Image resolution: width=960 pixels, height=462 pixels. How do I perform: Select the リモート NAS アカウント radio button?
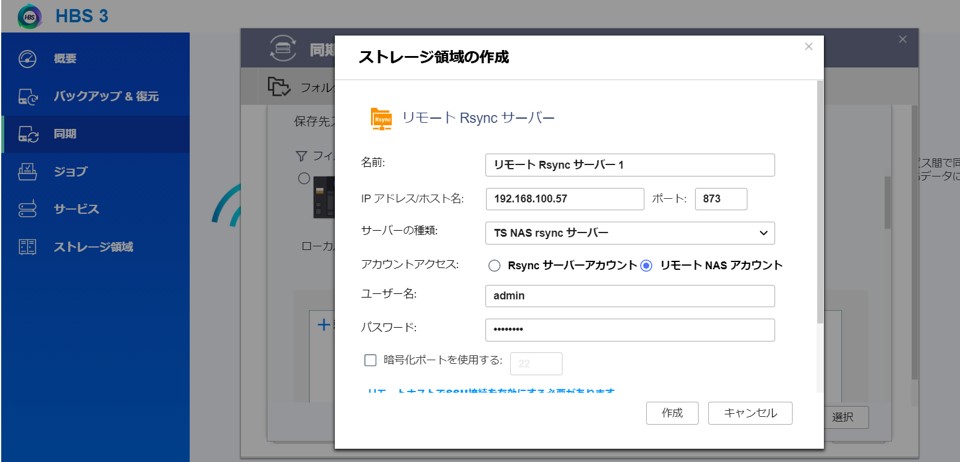coord(646,266)
